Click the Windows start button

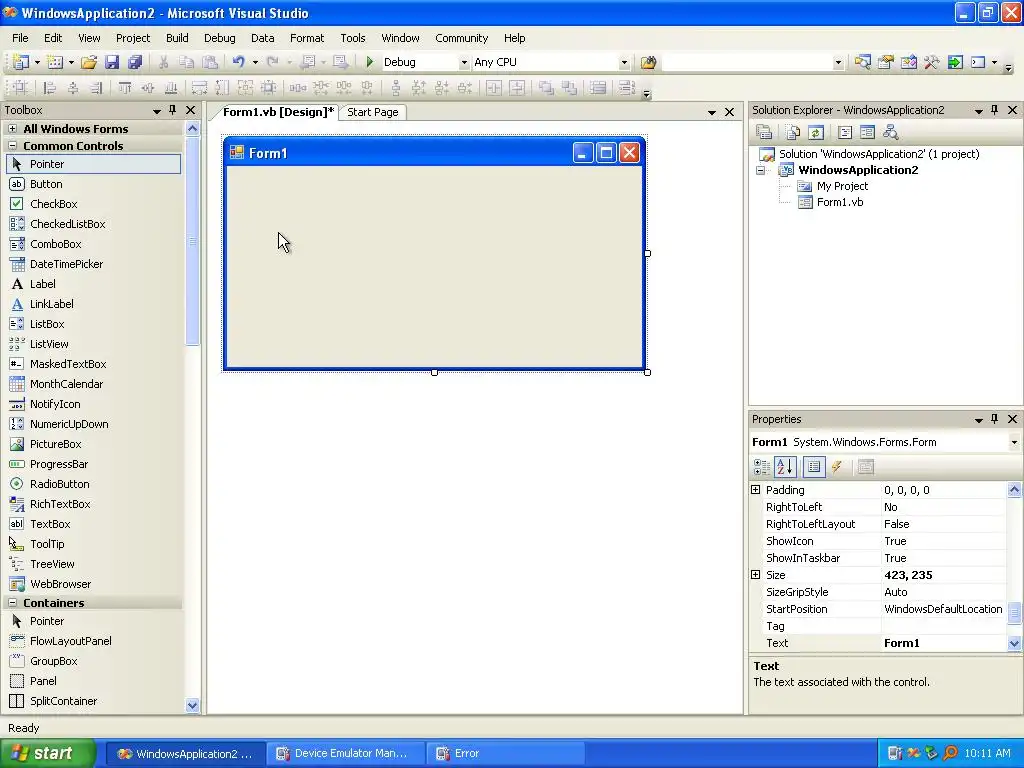(x=48, y=754)
